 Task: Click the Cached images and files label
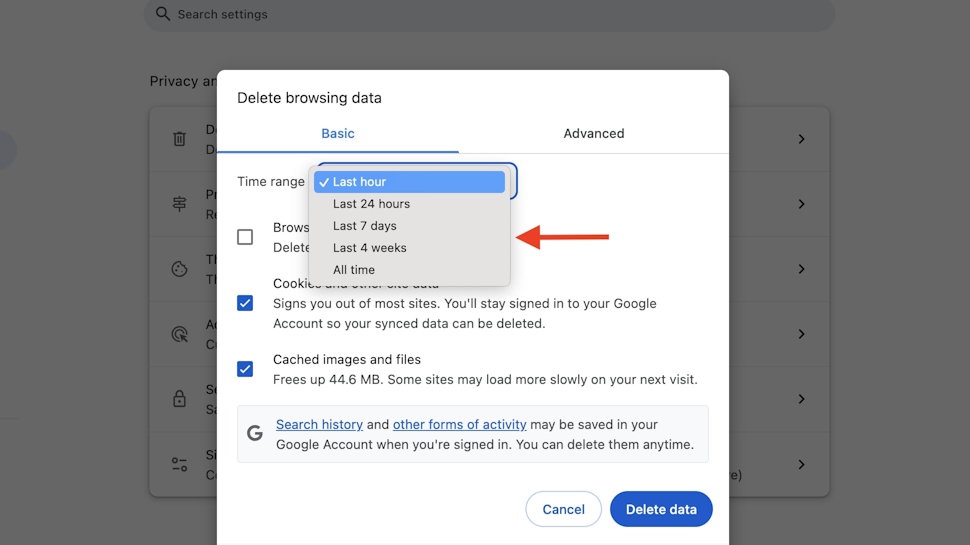(x=347, y=359)
